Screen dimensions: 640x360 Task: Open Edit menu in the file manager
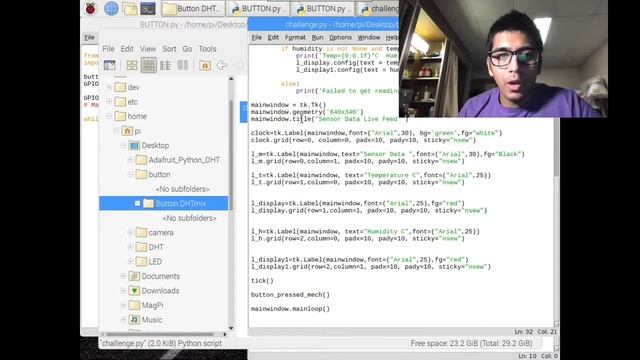pos(127,49)
